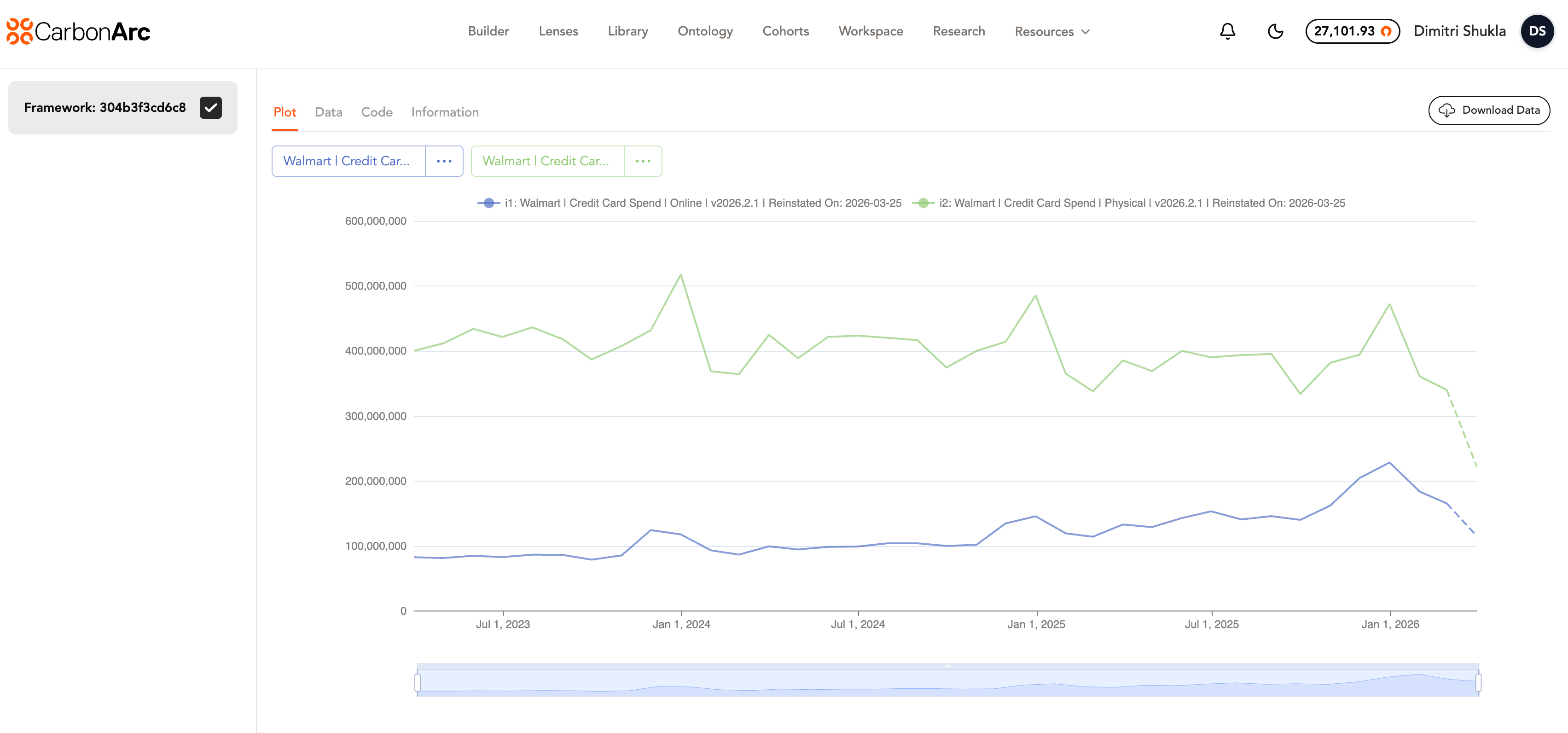
Task: Toggle Framework 304b3f3cd6c8 checkbox
Action: pyautogui.click(x=210, y=108)
